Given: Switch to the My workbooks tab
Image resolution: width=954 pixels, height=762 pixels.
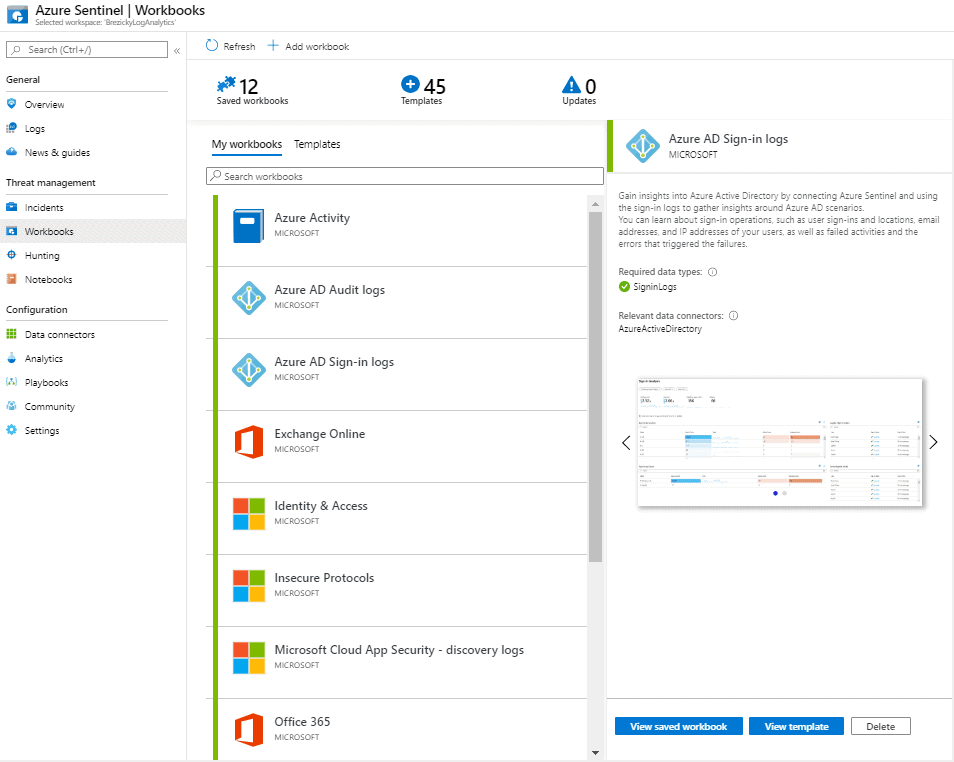Looking at the screenshot, I should [246, 144].
